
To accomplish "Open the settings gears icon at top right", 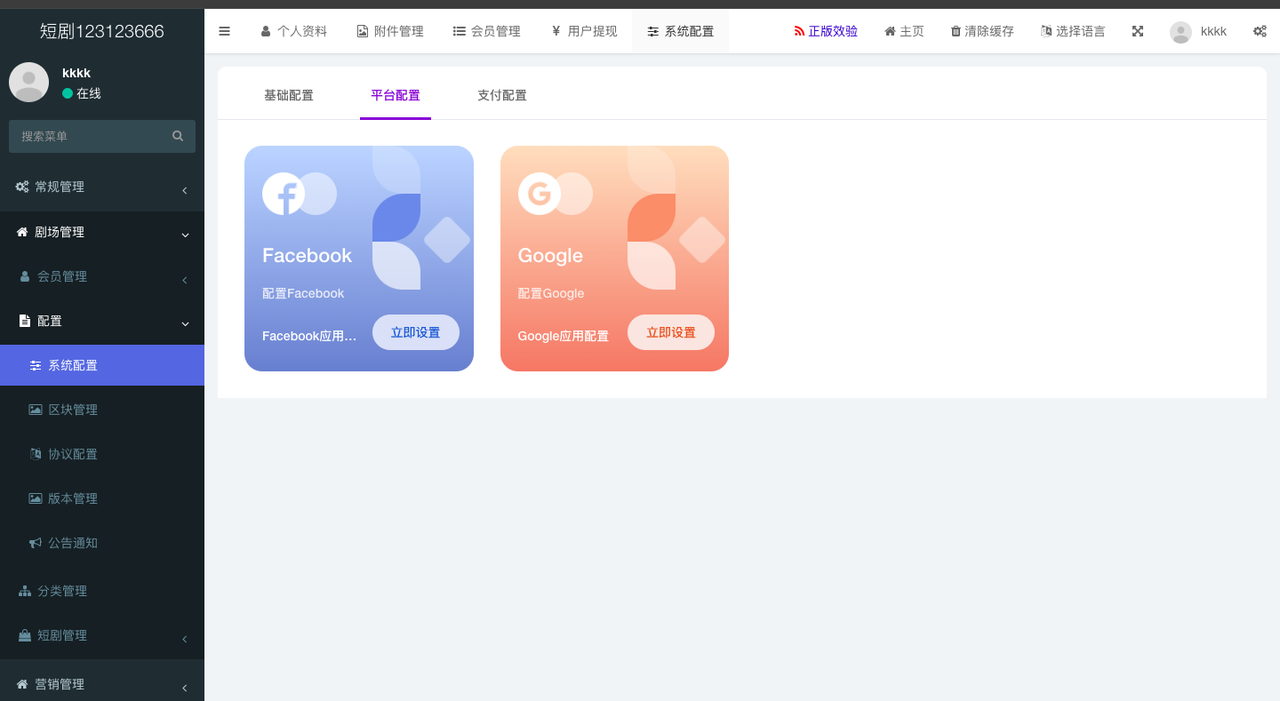I will coord(1259,31).
